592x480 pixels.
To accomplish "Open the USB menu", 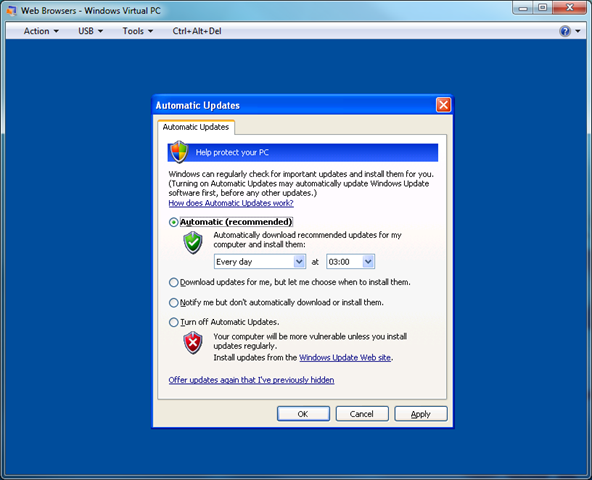I will coord(90,31).
